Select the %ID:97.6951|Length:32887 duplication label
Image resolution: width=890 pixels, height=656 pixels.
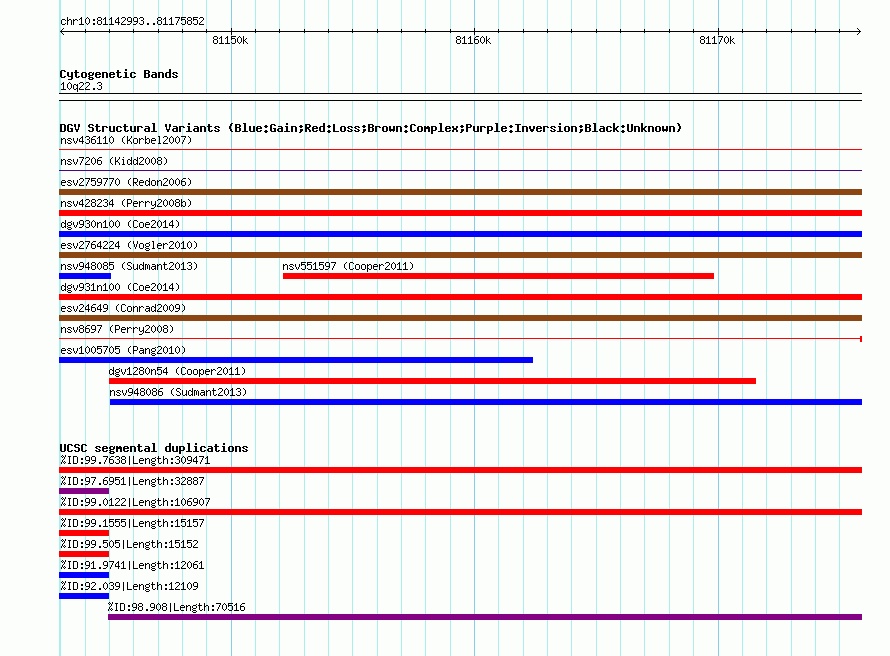(x=132, y=481)
